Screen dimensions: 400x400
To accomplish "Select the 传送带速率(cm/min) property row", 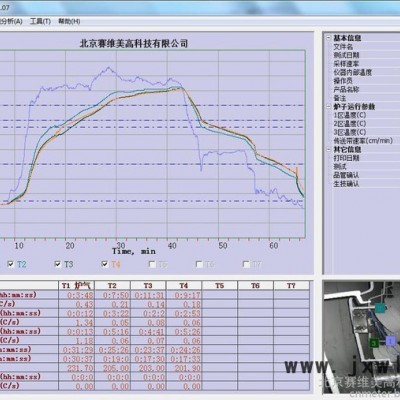I will tap(362, 141).
